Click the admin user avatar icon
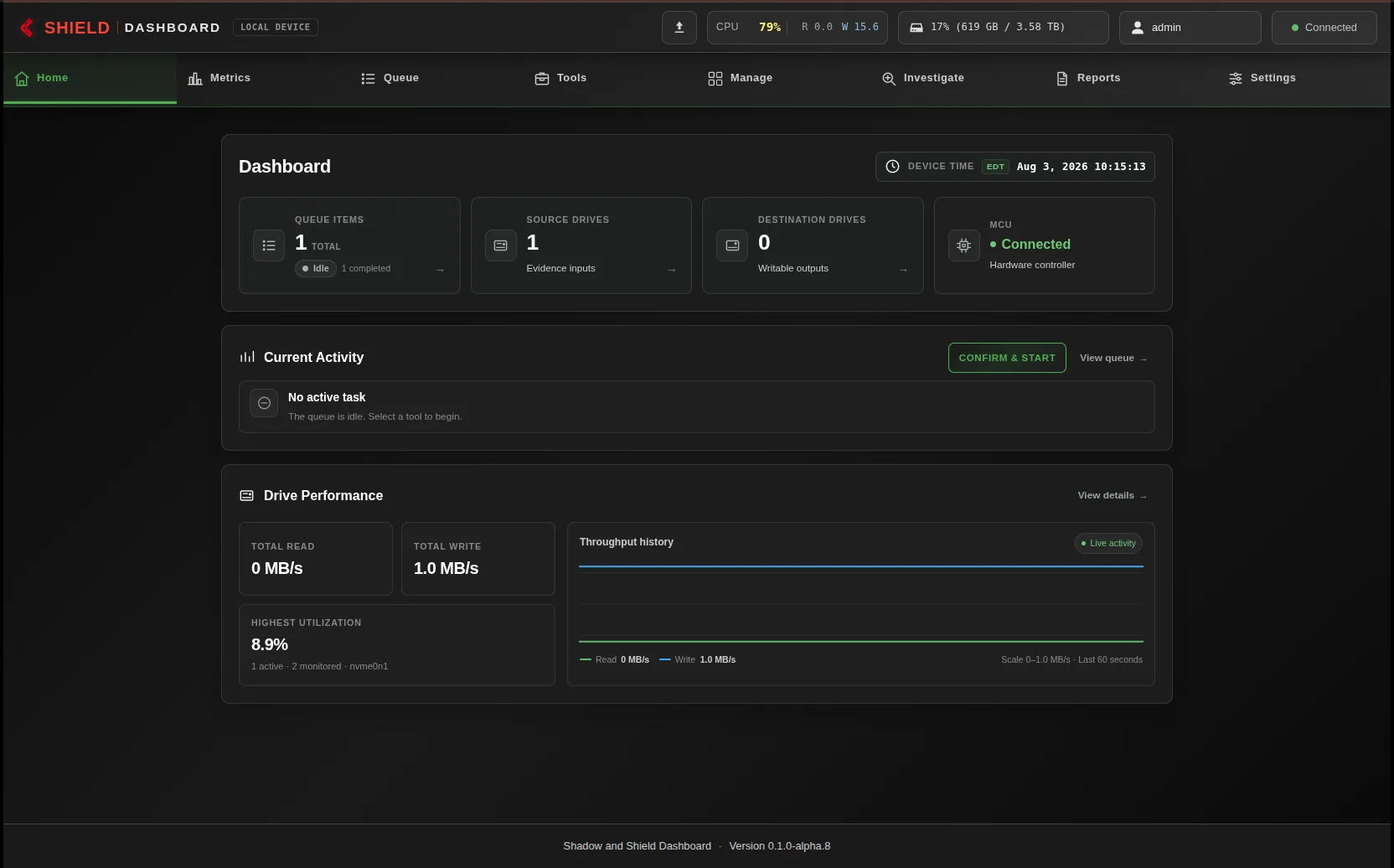This screenshot has height=868, width=1394. pyautogui.click(x=1138, y=28)
